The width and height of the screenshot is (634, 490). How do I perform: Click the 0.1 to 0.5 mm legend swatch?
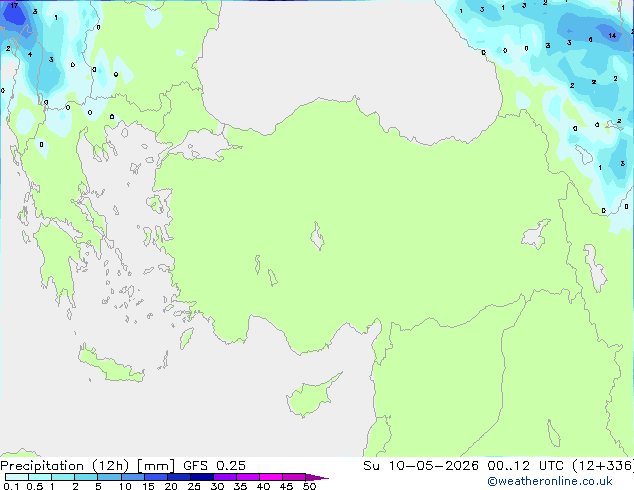tap(17, 477)
